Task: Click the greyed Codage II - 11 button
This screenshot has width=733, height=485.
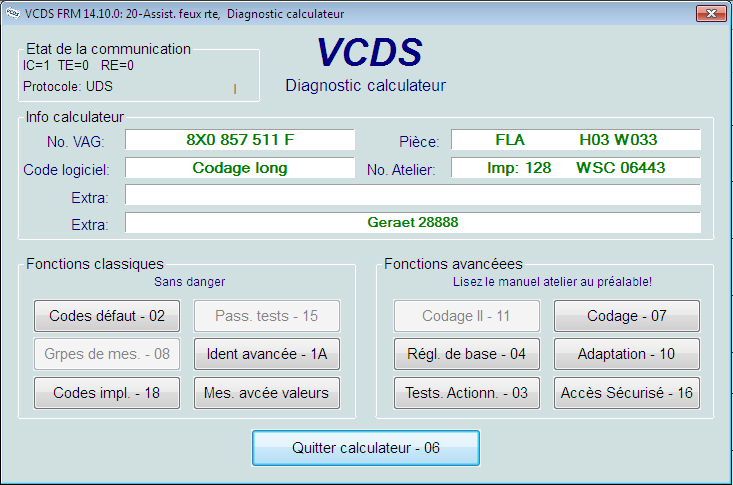Action: [x=467, y=316]
